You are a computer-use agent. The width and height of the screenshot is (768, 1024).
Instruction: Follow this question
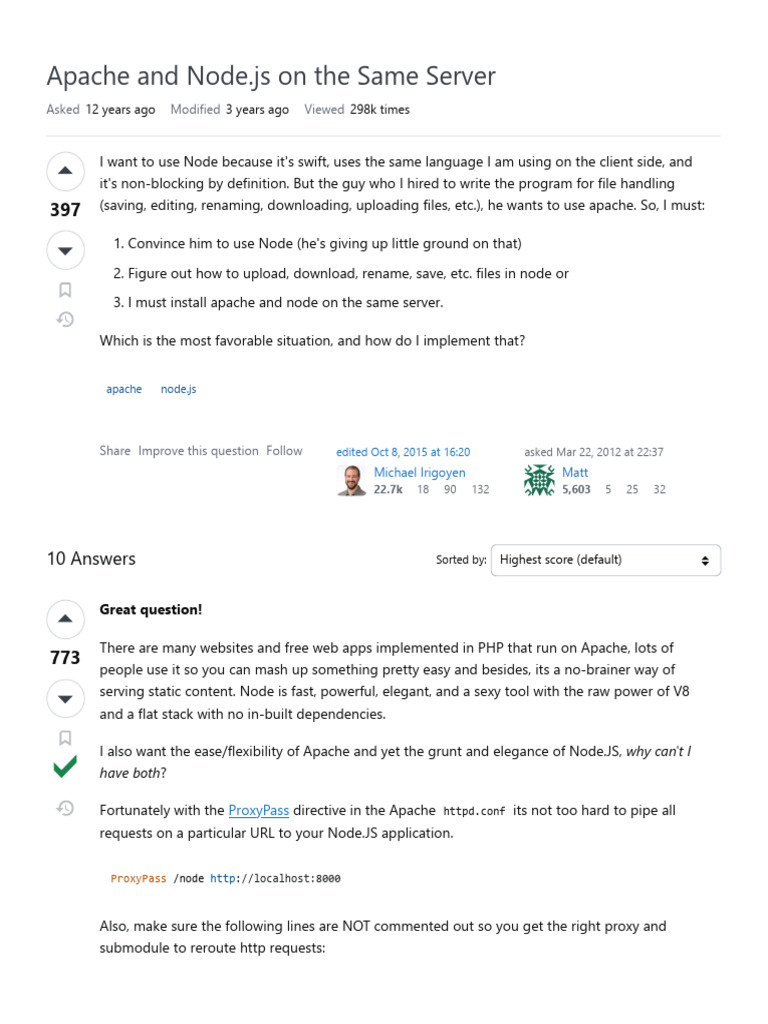(284, 451)
